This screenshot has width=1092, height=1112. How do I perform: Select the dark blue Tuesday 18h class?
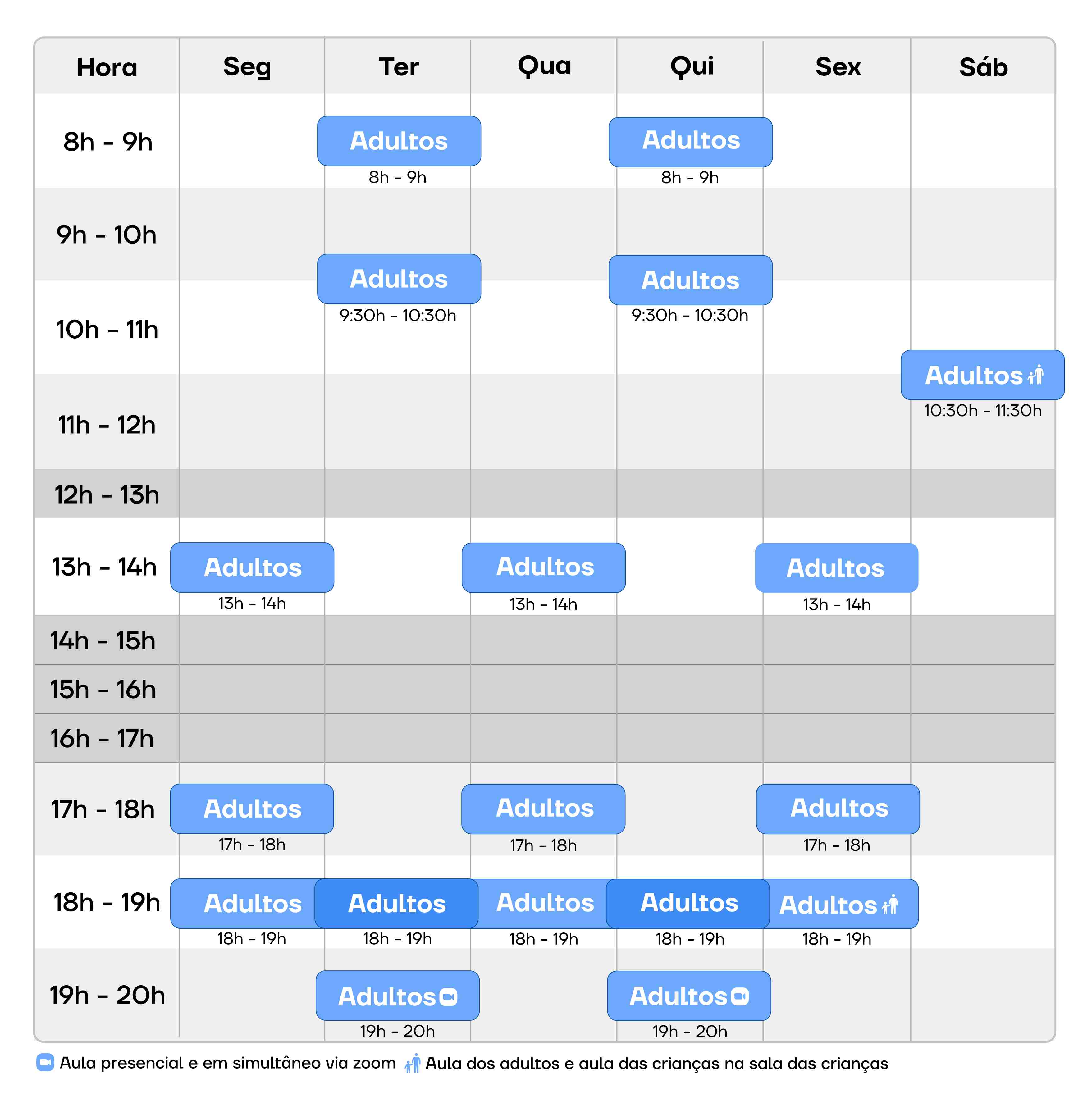click(396, 903)
